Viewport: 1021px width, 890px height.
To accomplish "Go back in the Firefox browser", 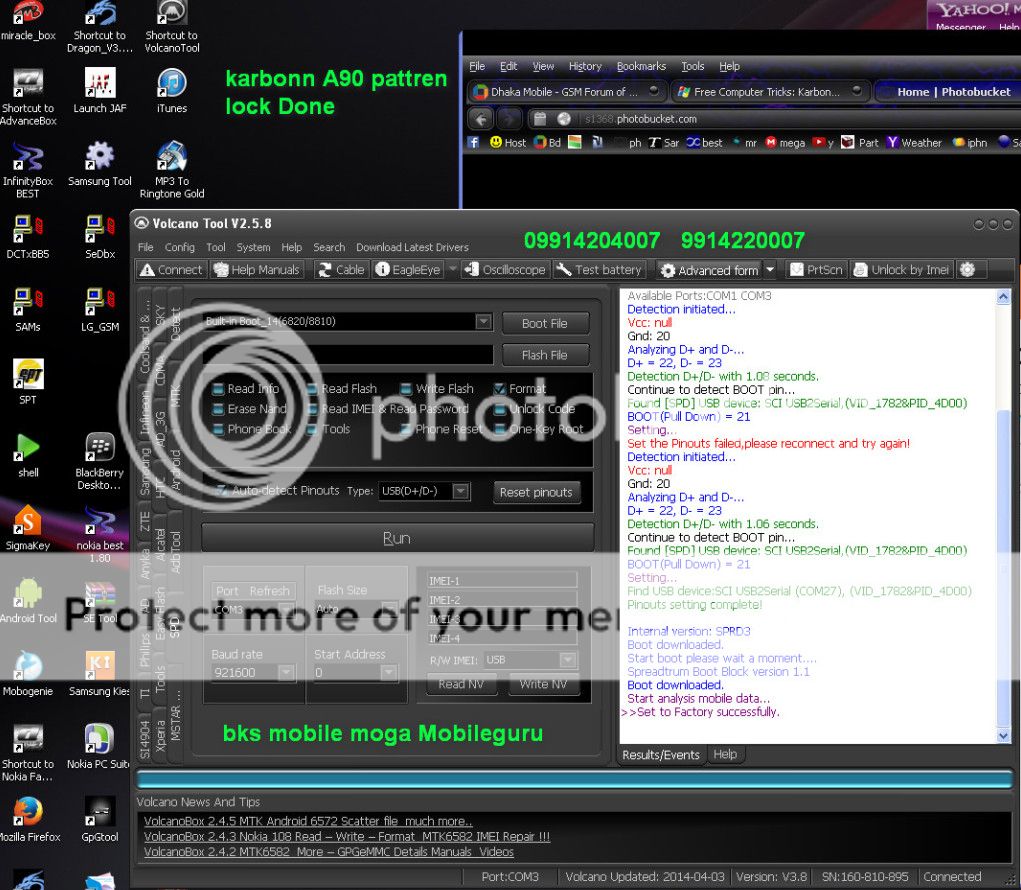I will (481, 119).
